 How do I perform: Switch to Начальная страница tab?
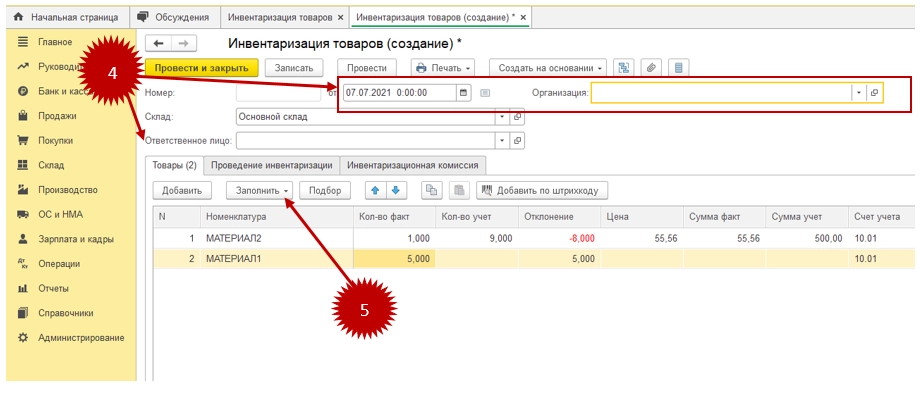pyautogui.click(x=66, y=18)
